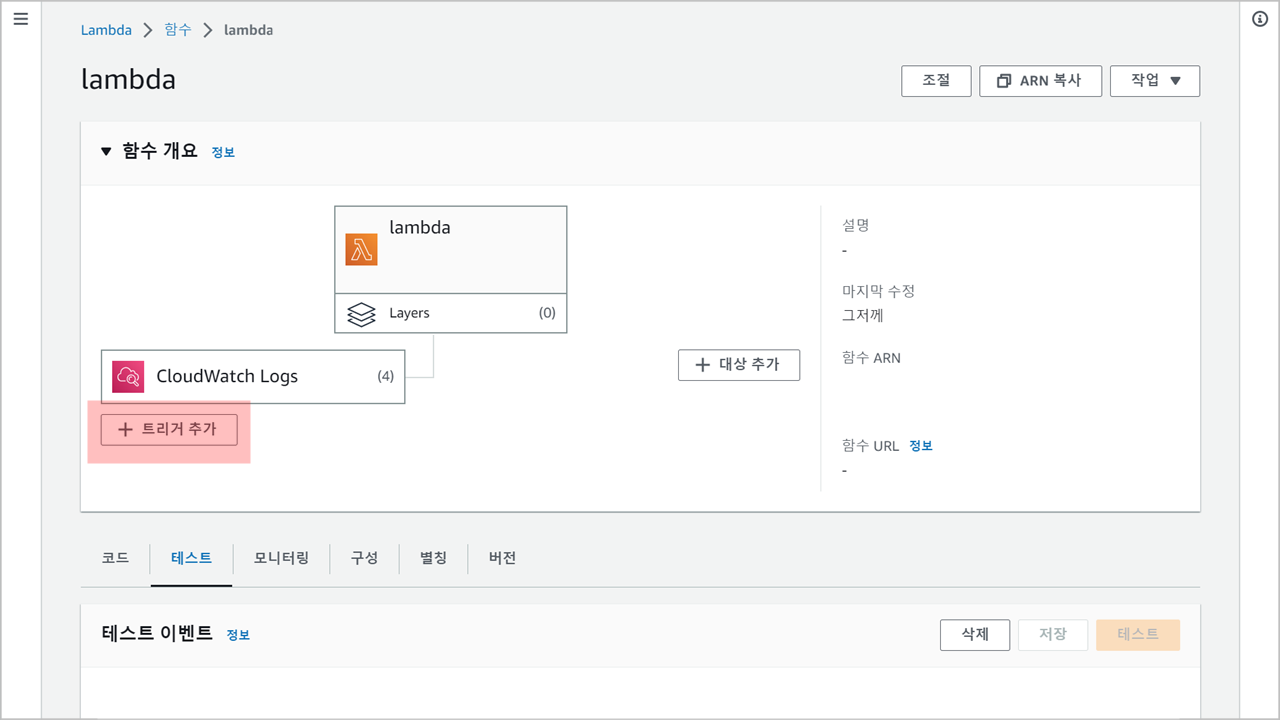Copy ARN with ARN 복사 button
The height and width of the screenshot is (720, 1280).
pos(1041,81)
